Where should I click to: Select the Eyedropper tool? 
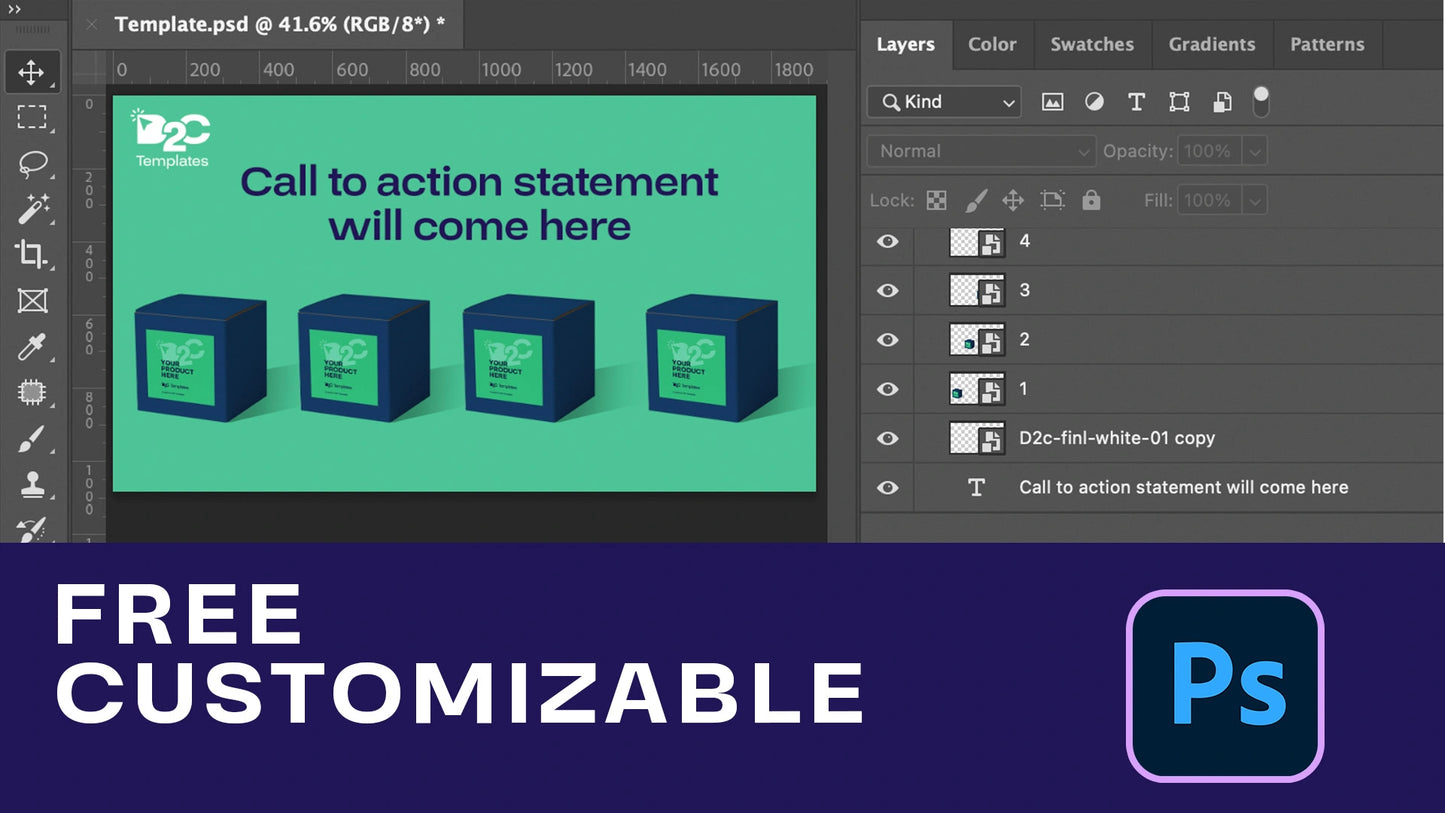pyautogui.click(x=32, y=347)
